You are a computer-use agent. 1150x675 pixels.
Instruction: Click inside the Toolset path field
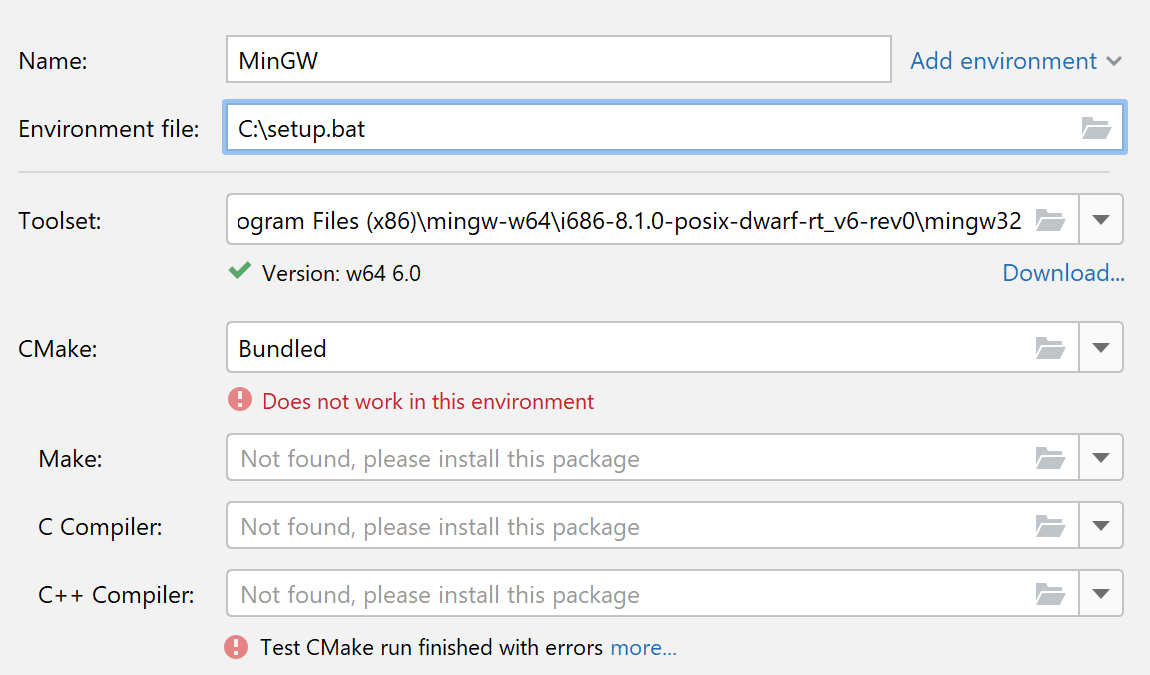(x=630, y=220)
